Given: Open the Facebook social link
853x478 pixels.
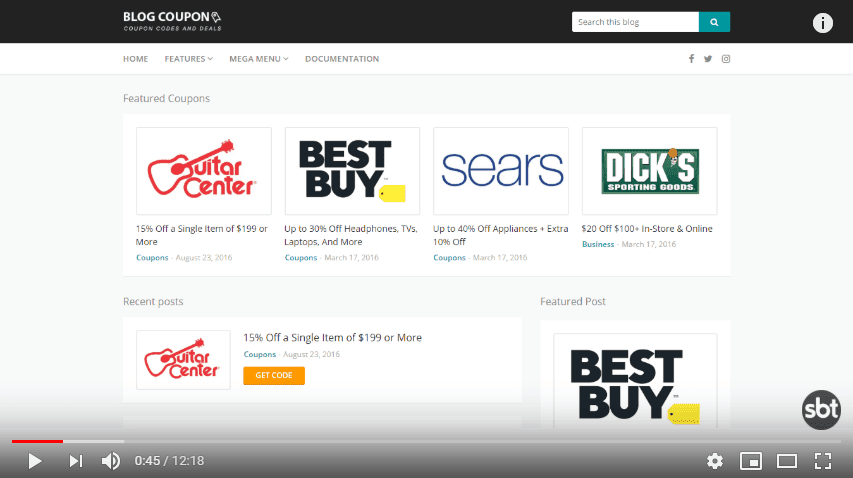Looking at the screenshot, I should pos(691,59).
